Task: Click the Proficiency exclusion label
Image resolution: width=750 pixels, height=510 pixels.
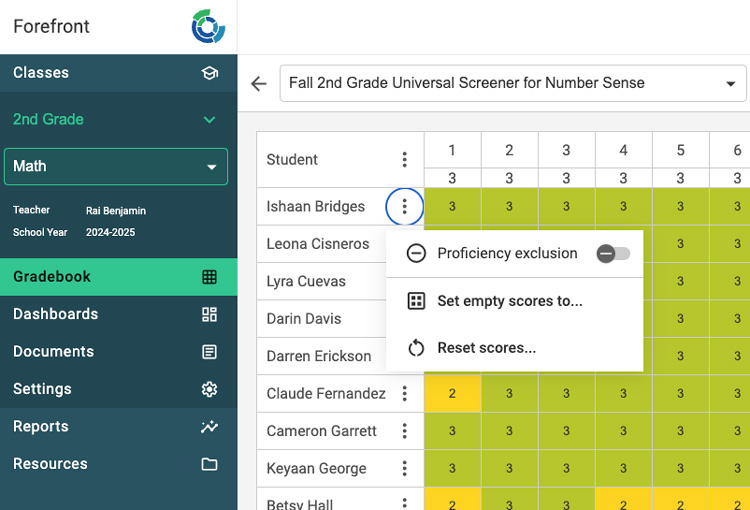Action: point(507,253)
